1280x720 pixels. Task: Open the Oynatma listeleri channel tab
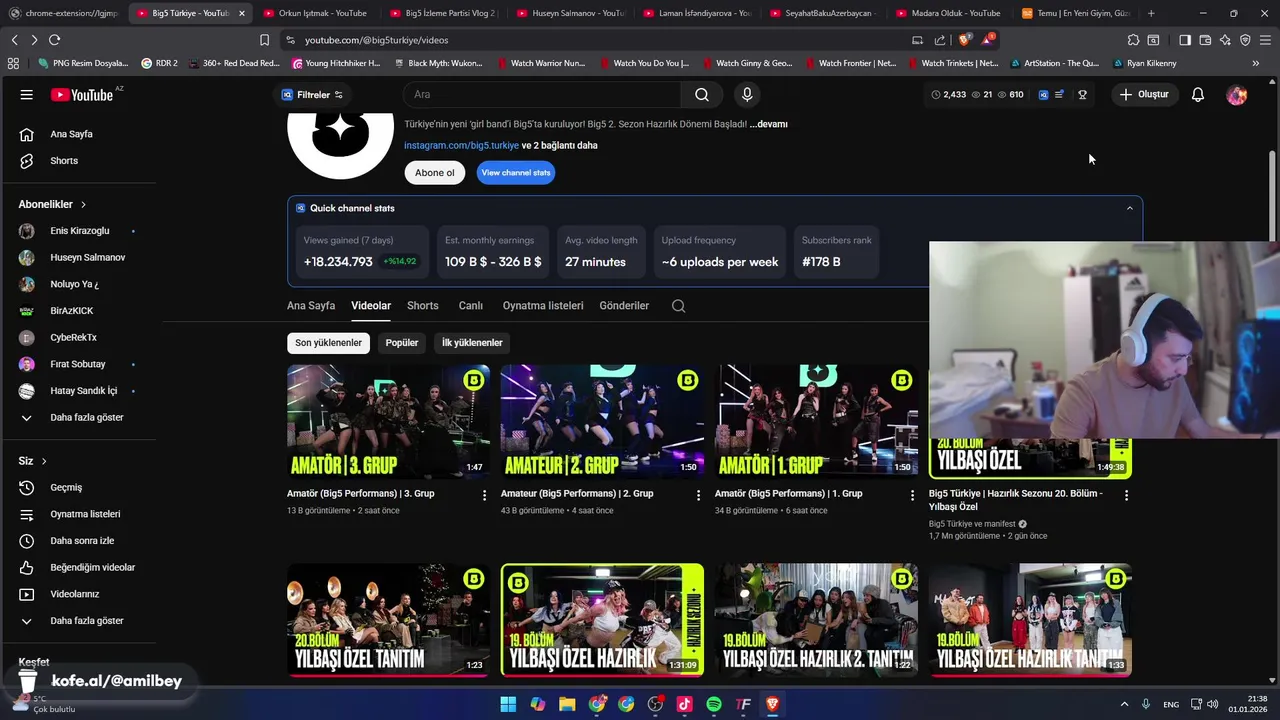[543, 306]
